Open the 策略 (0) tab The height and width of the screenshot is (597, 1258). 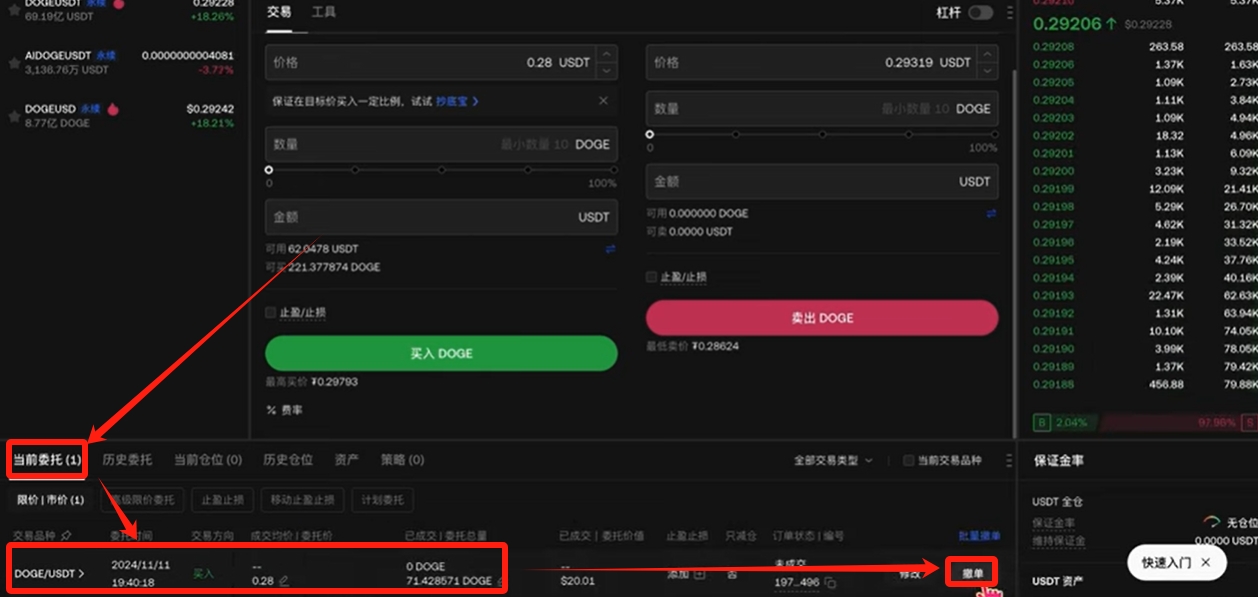402,460
